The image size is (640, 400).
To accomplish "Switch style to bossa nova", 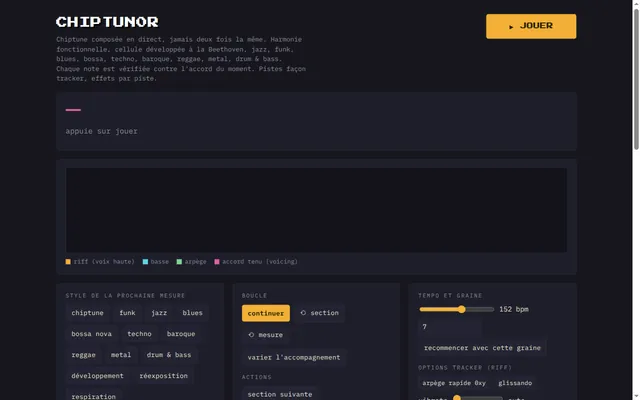I will click(91, 334).
